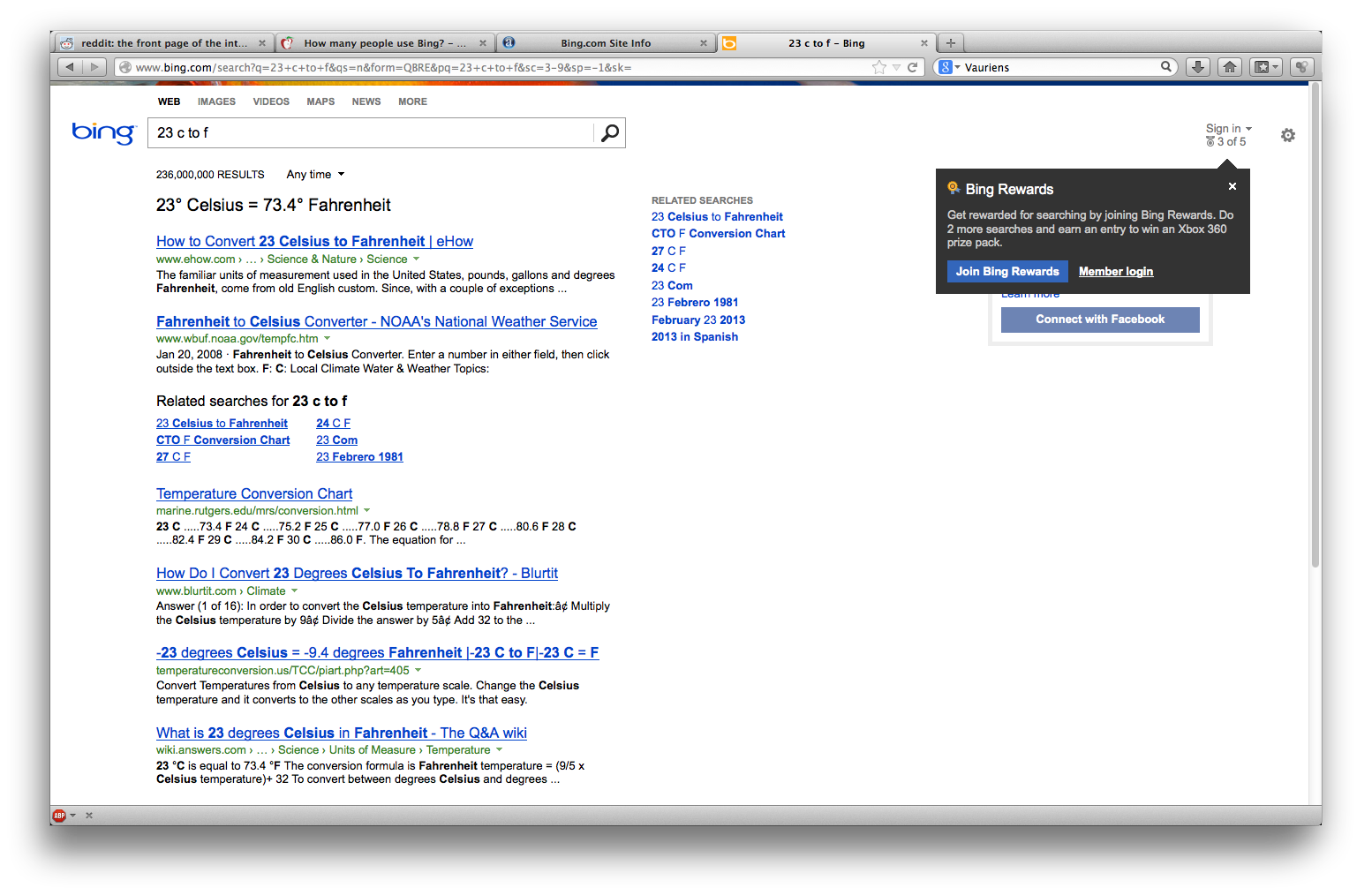This screenshot has height=895, width=1372.
Task: Click the browser URL address field
Action: [x=501, y=67]
